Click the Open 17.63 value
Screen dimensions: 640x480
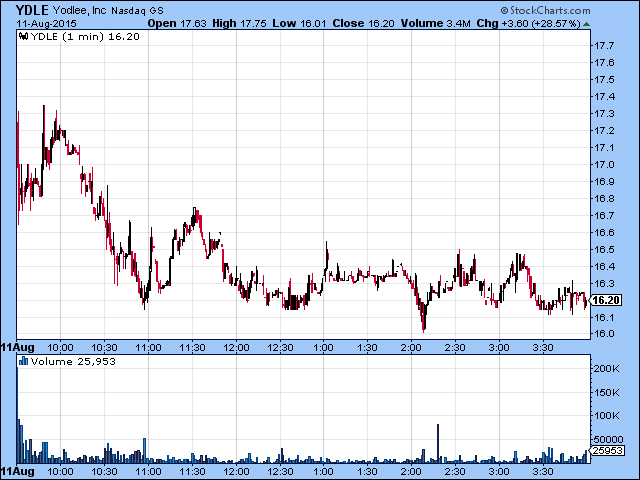(177, 23)
